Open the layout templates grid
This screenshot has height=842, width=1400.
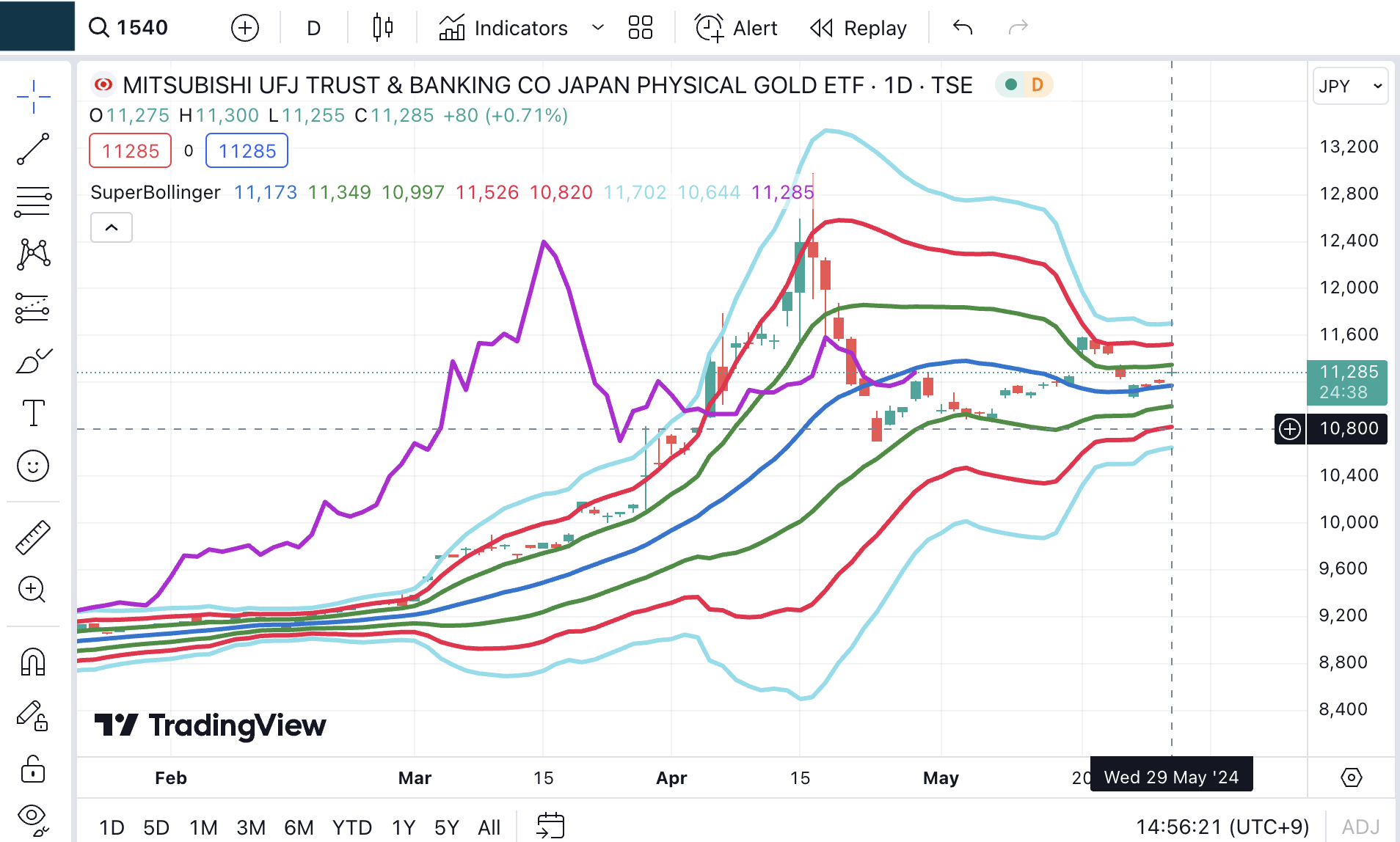click(x=640, y=28)
